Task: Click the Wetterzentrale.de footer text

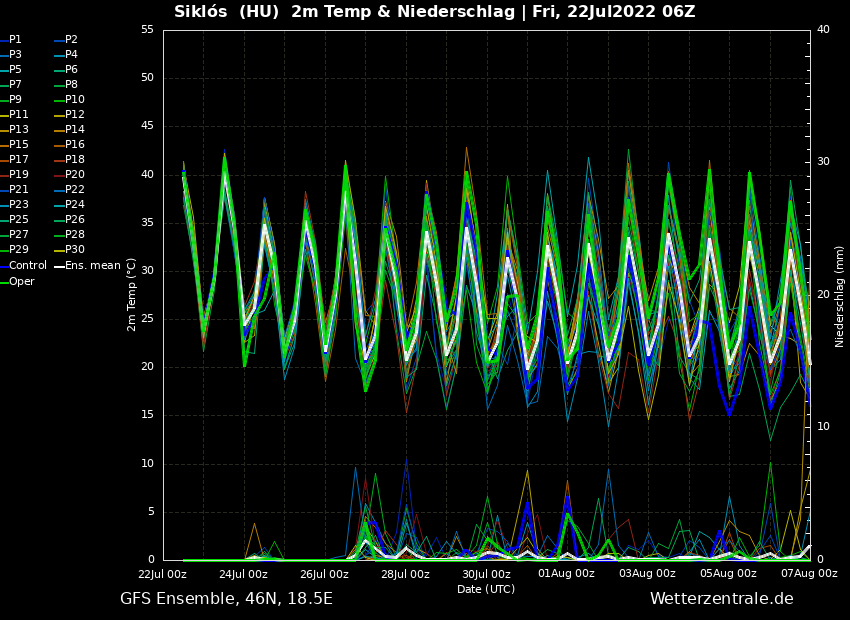Action: click(x=721, y=599)
